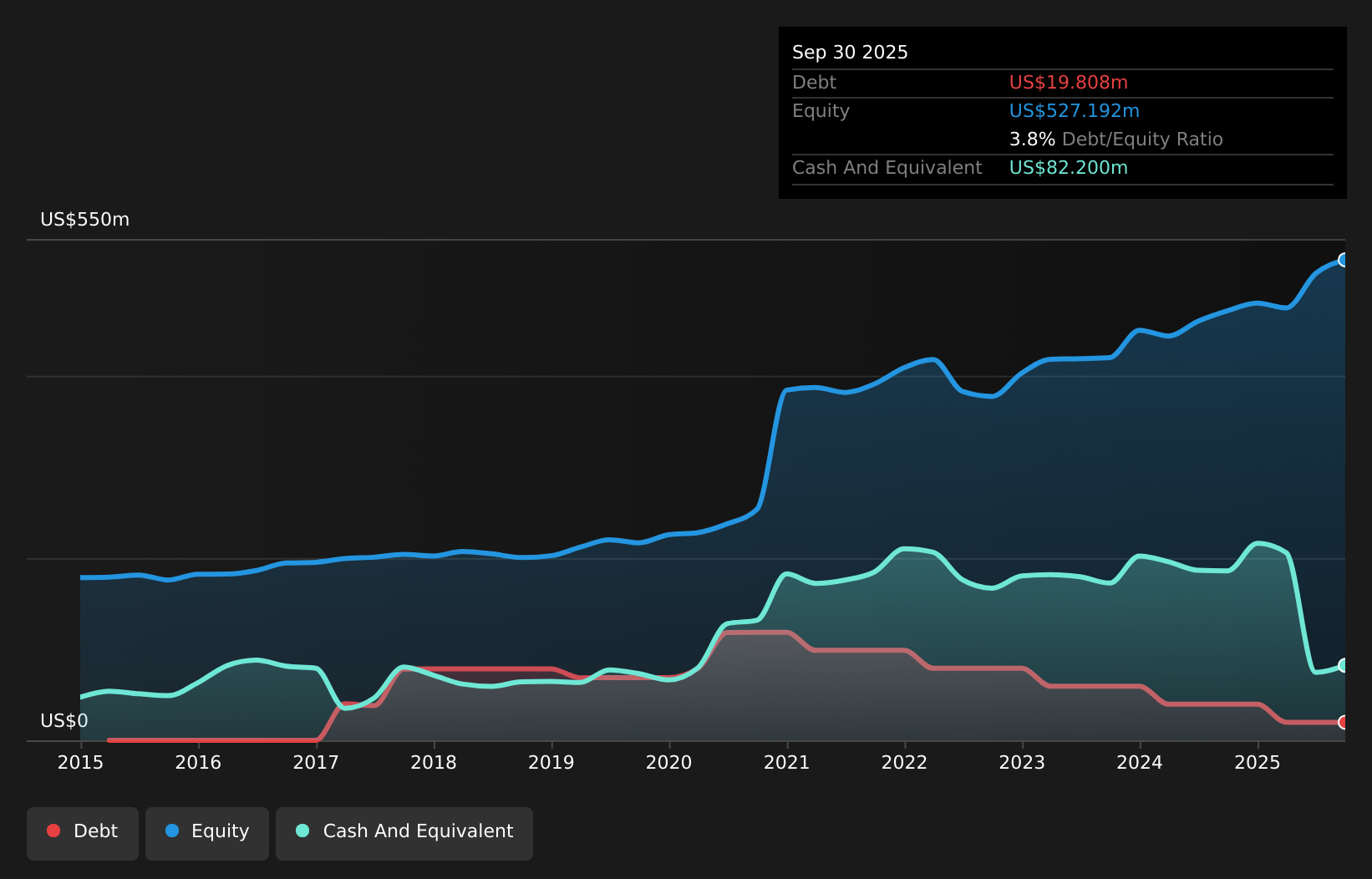Click the 2024 x-axis label
This screenshot has height=879, width=1372.
1140,763
